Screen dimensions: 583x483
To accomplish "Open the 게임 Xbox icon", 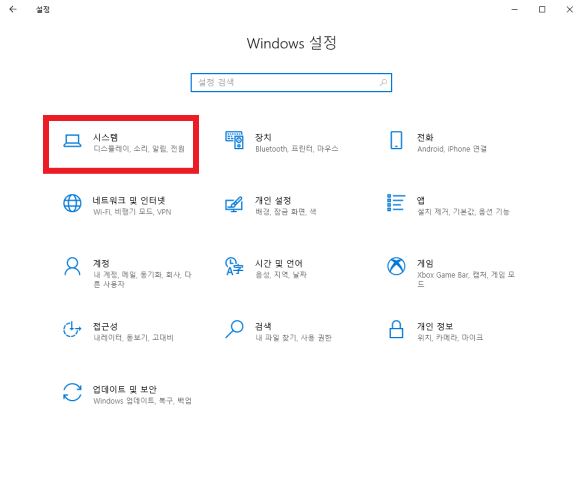I will (396, 266).
